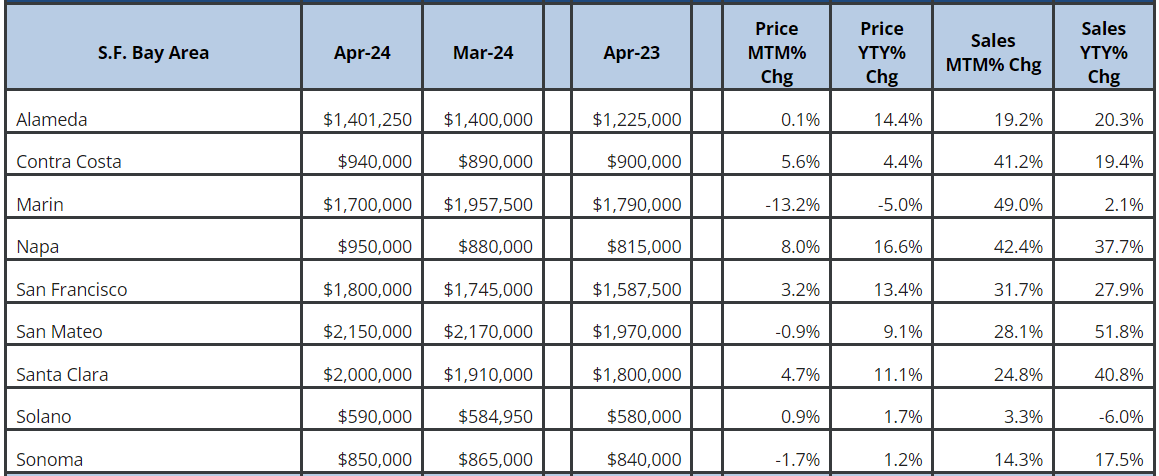Viewport: 1159px width, 476px height.
Task: Select the San Francisco row label
Action: (71, 290)
